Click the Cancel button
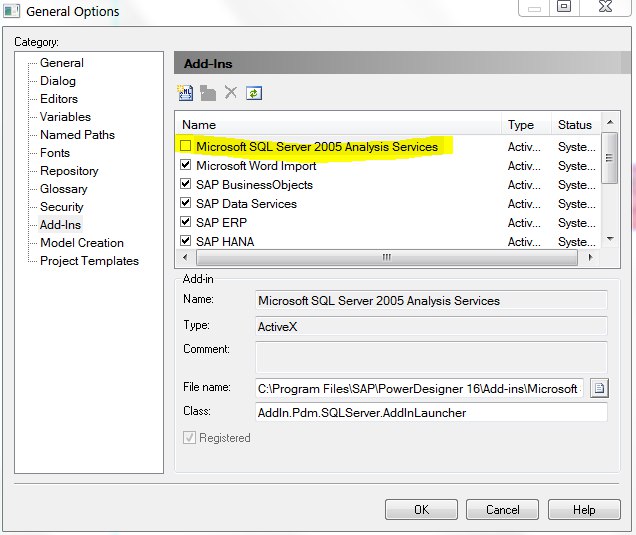Image resolution: width=636 pixels, height=535 pixels. pyautogui.click(x=503, y=509)
